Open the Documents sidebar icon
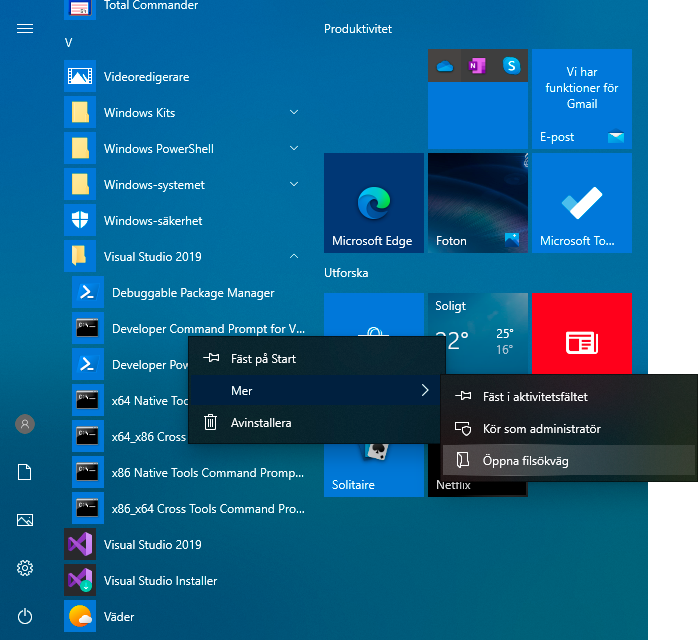 tap(25, 472)
